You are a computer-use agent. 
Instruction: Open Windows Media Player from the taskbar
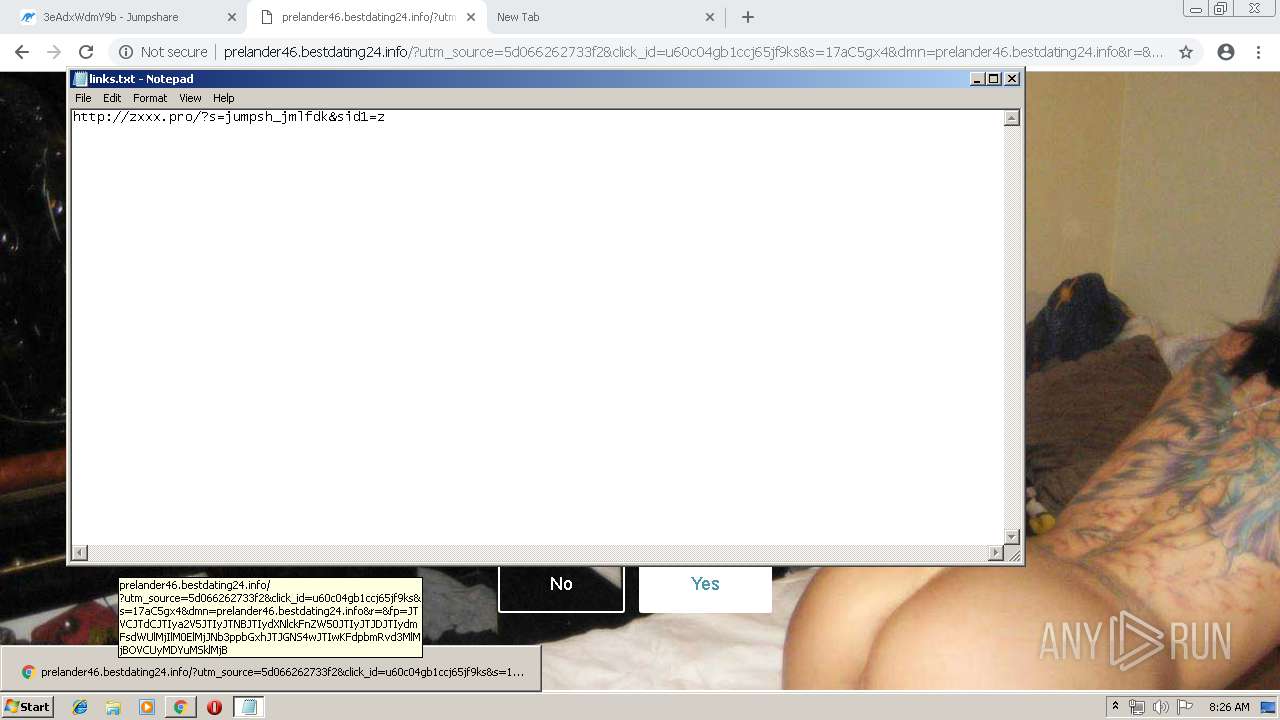[147, 707]
